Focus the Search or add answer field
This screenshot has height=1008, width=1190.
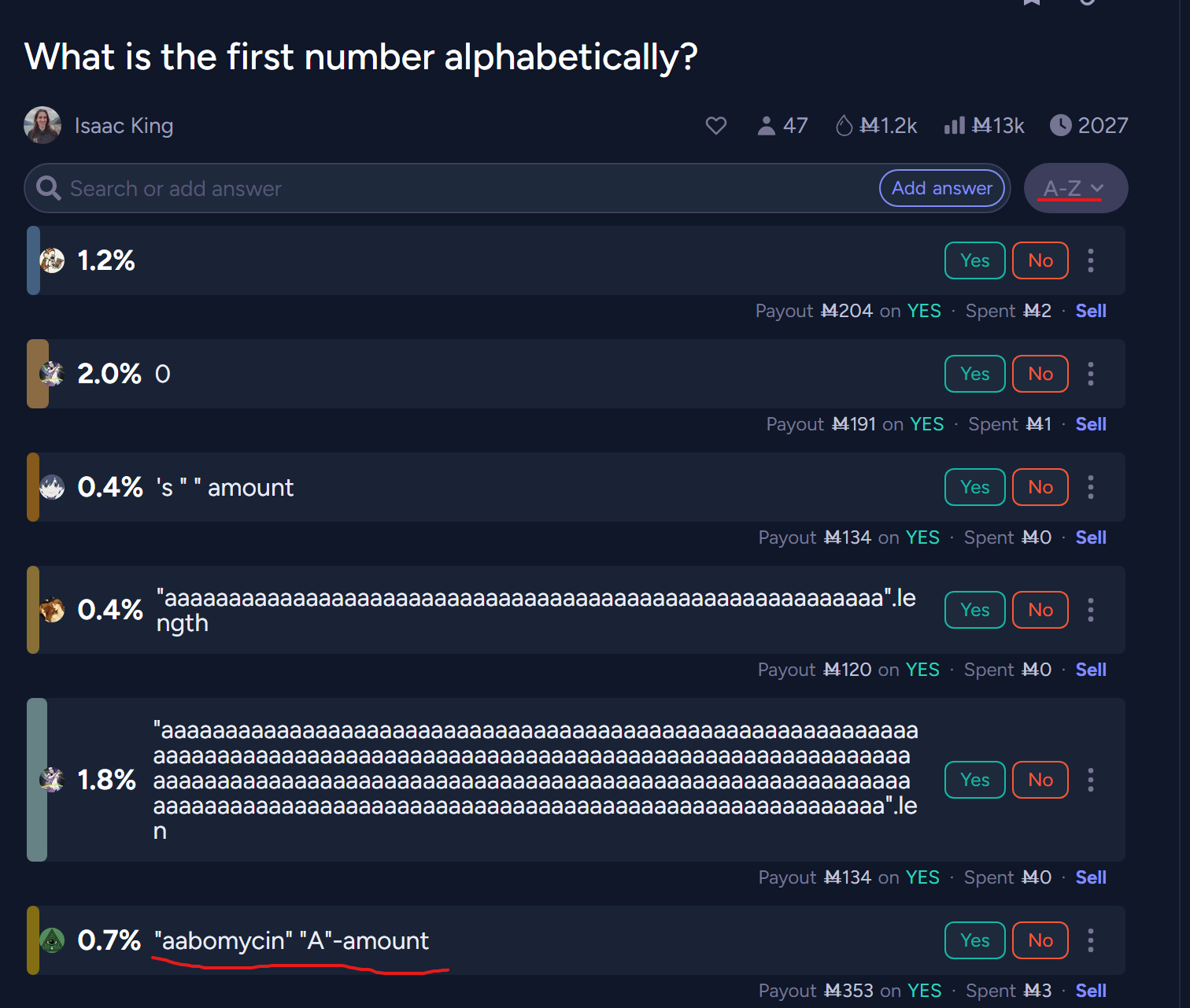click(x=456, y=189)
